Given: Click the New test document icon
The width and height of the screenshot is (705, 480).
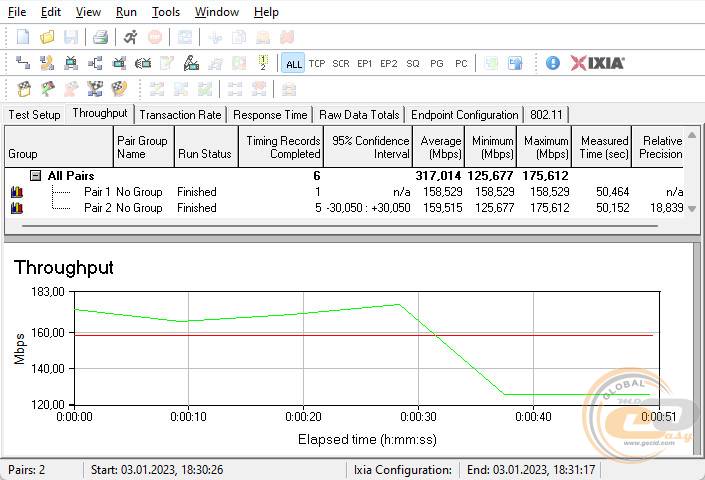Looking at the screenshot, I should 23,37.
